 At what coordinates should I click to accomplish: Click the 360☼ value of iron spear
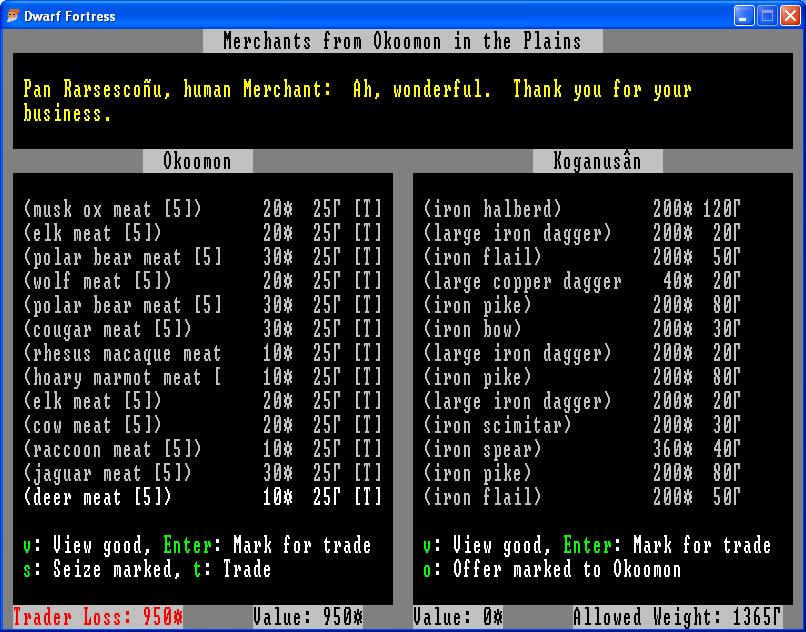click(x=673, y=449)
